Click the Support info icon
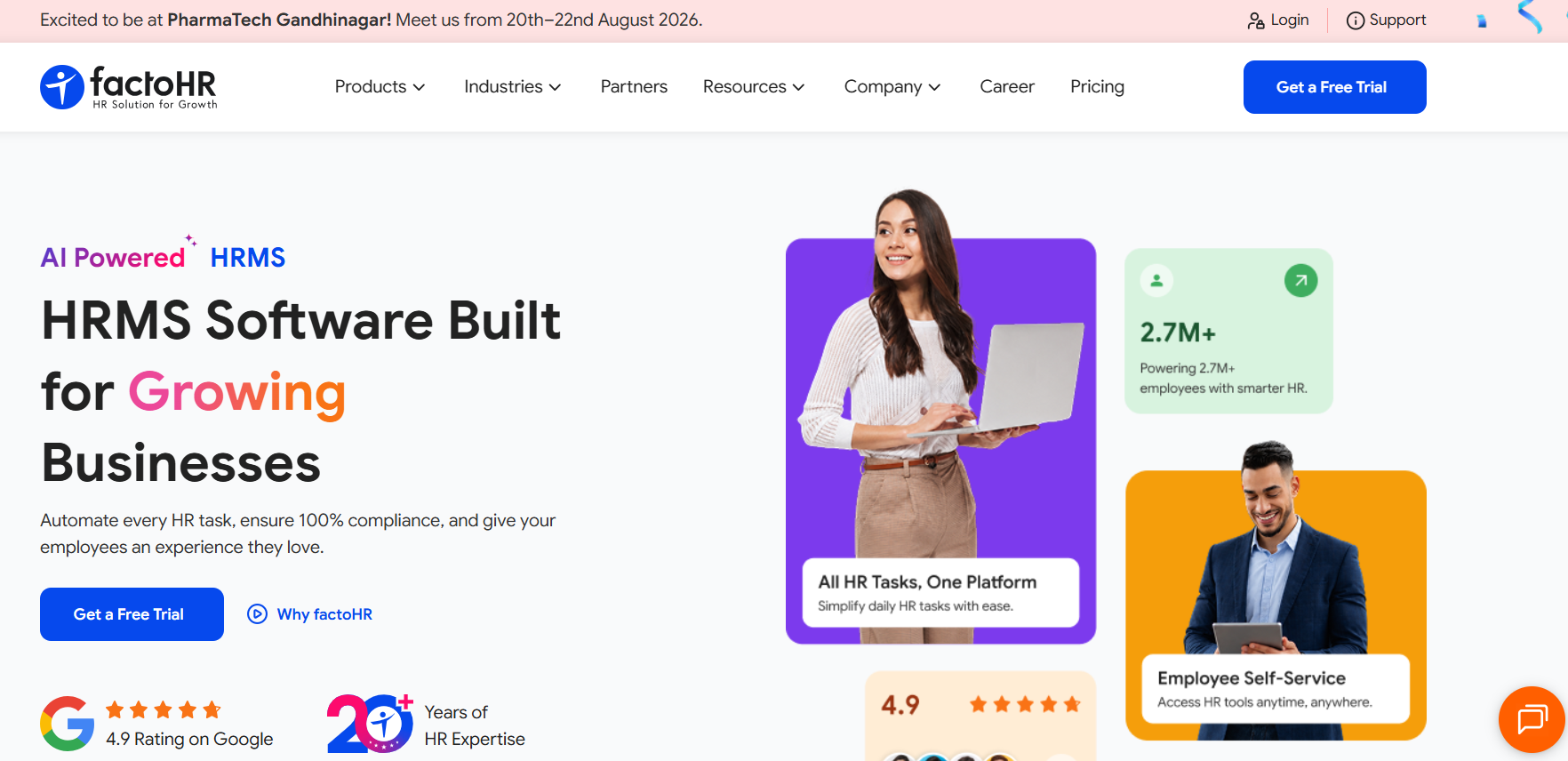Screen dimensions: 1568x761 click(x=1355, y=20)
